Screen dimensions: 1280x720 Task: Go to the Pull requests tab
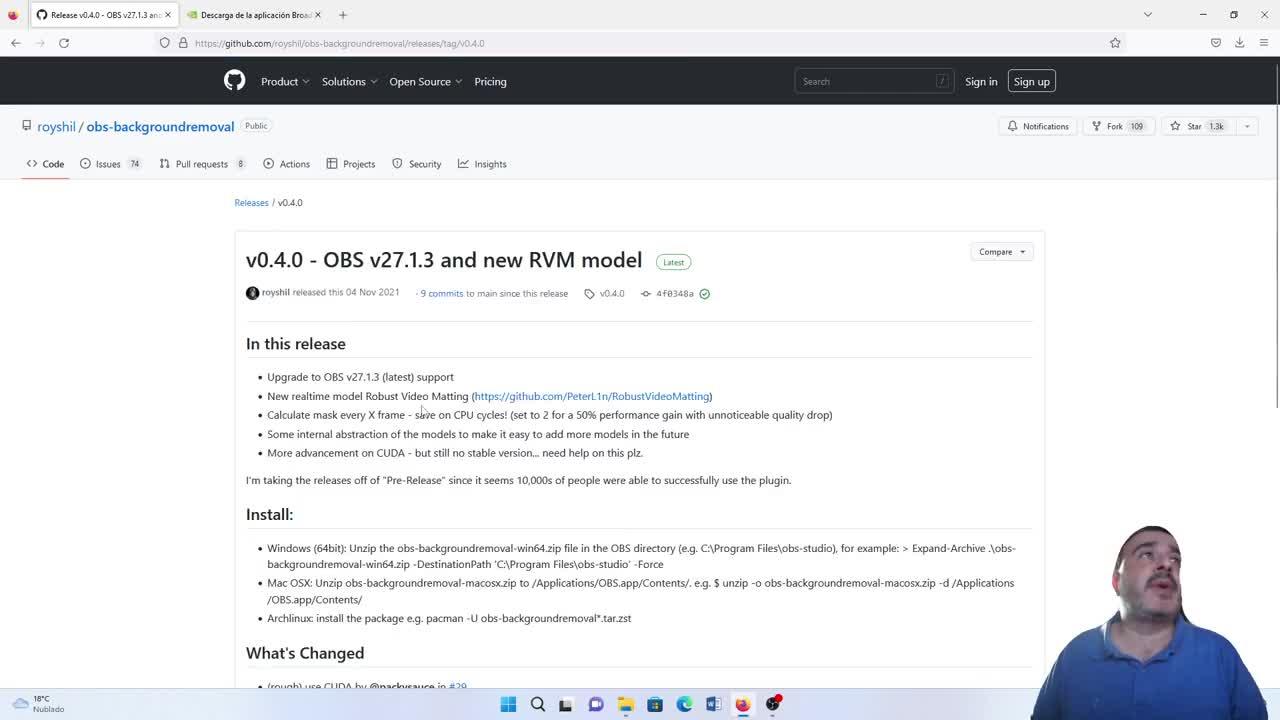pyautogui.click(x=203, y=164)
